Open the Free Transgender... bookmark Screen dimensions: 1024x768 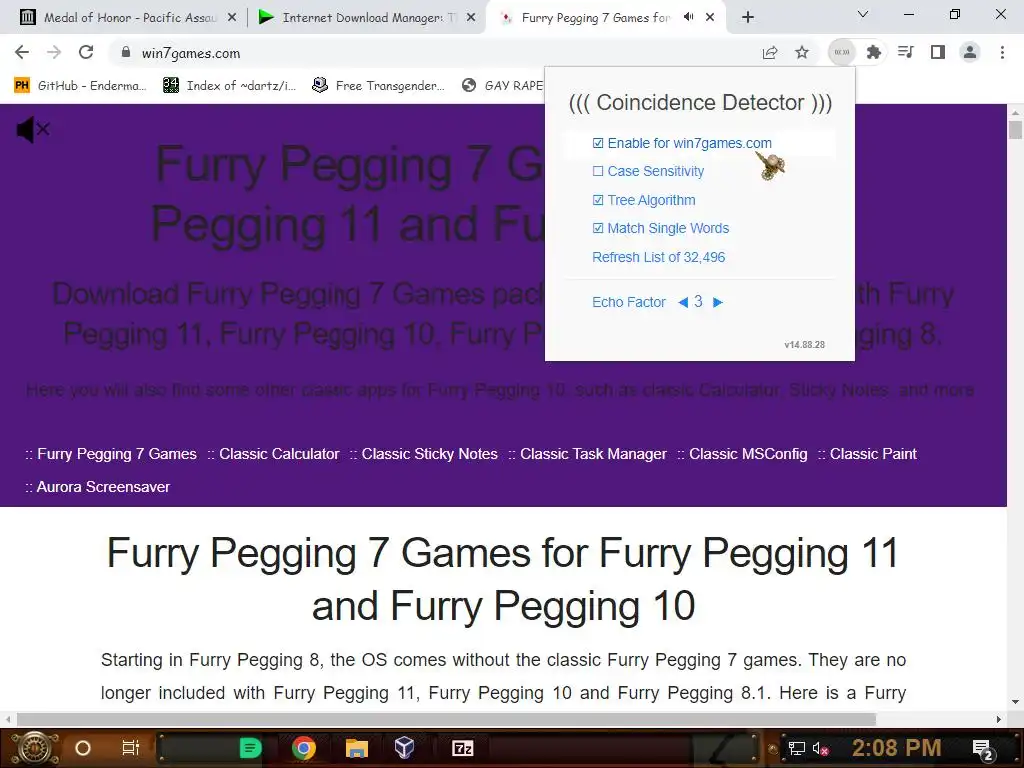[x=379, y=86]
